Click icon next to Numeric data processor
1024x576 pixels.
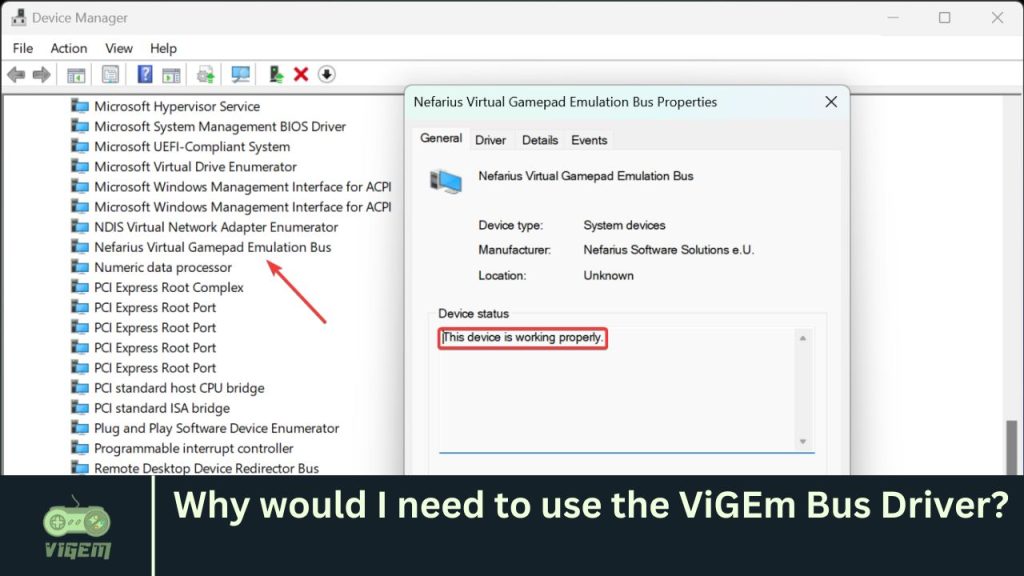pos(80,267)
